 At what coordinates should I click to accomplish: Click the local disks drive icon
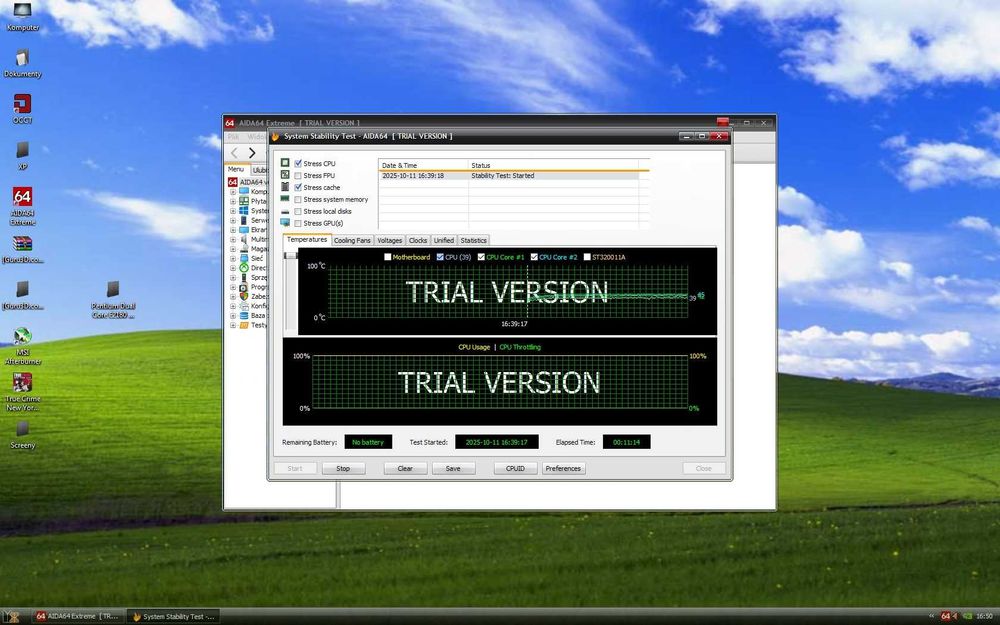285,211
